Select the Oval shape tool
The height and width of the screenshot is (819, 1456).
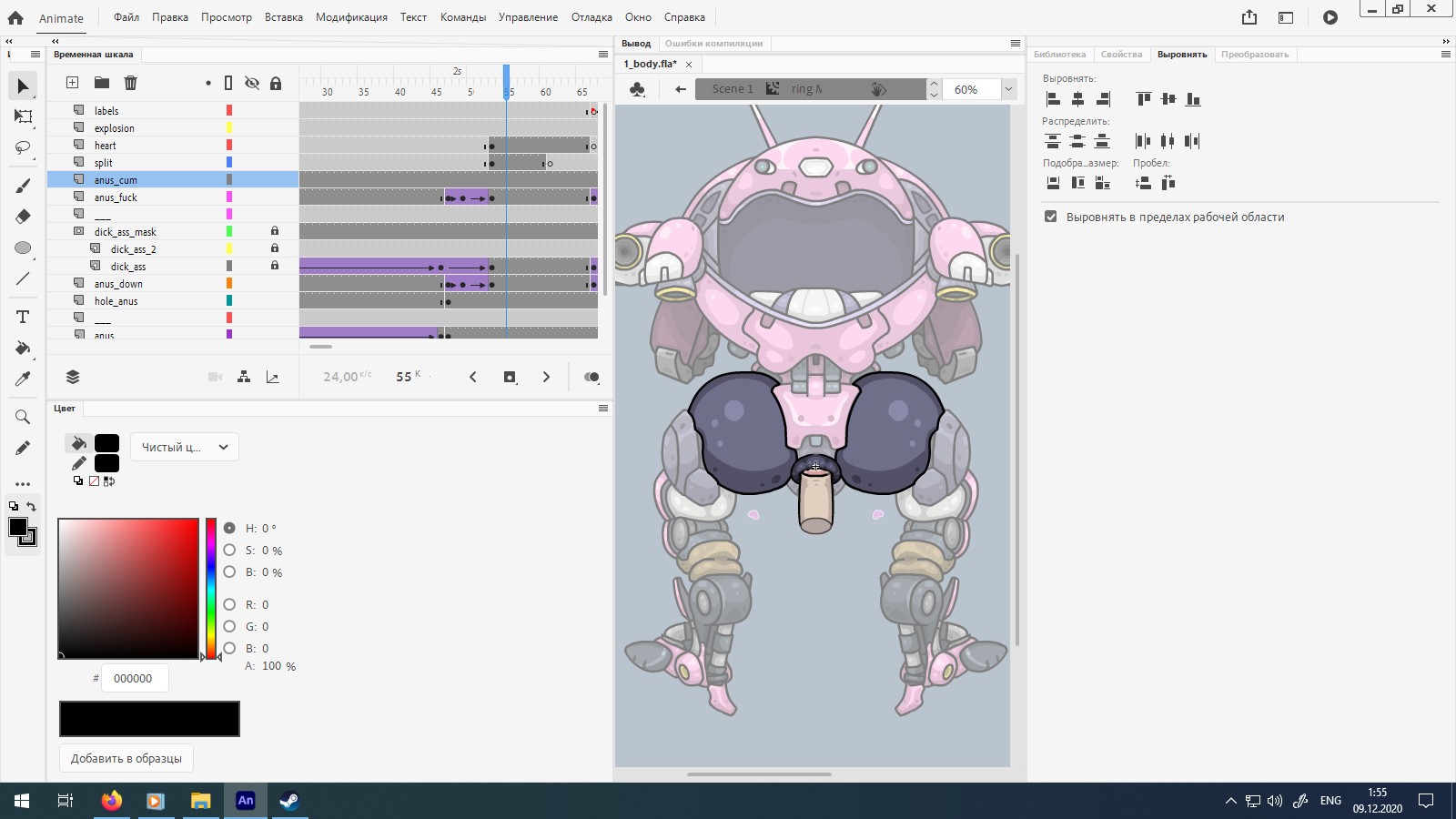(23, 248)
